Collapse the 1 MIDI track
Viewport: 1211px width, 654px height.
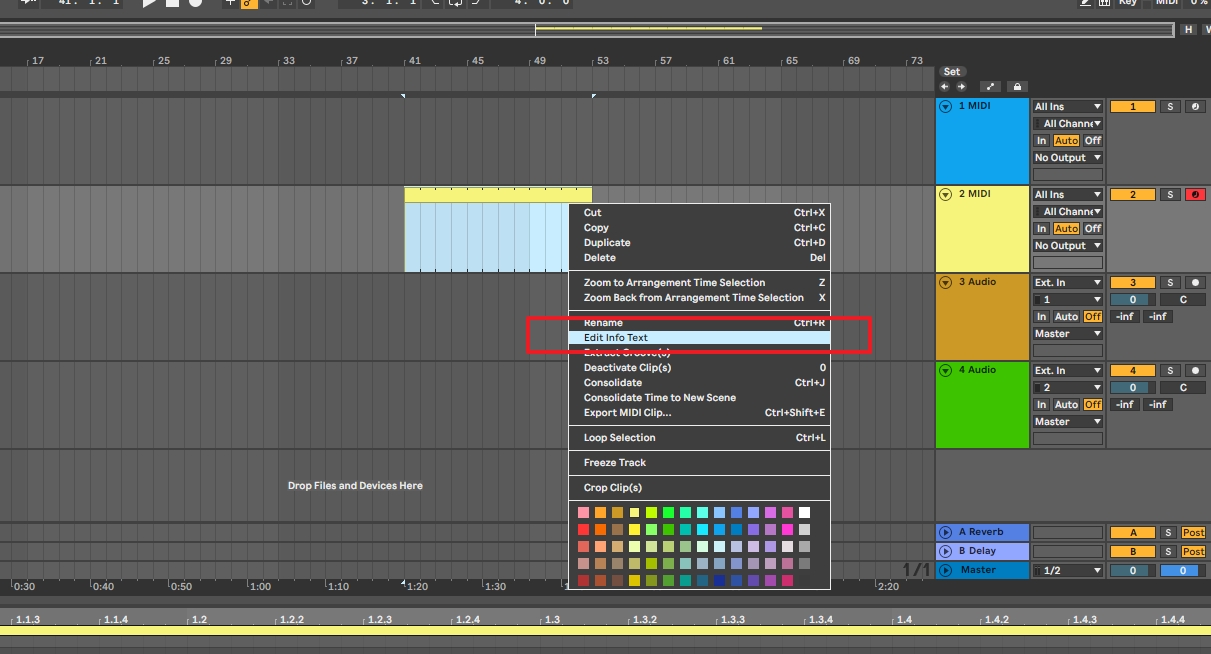pyautogui.click(x=946, y=106)
